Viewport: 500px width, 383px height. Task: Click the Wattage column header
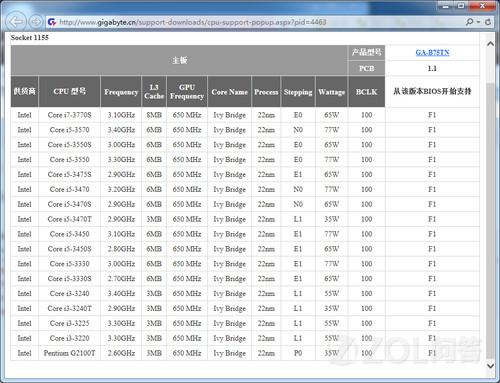[x=331, y=91]
